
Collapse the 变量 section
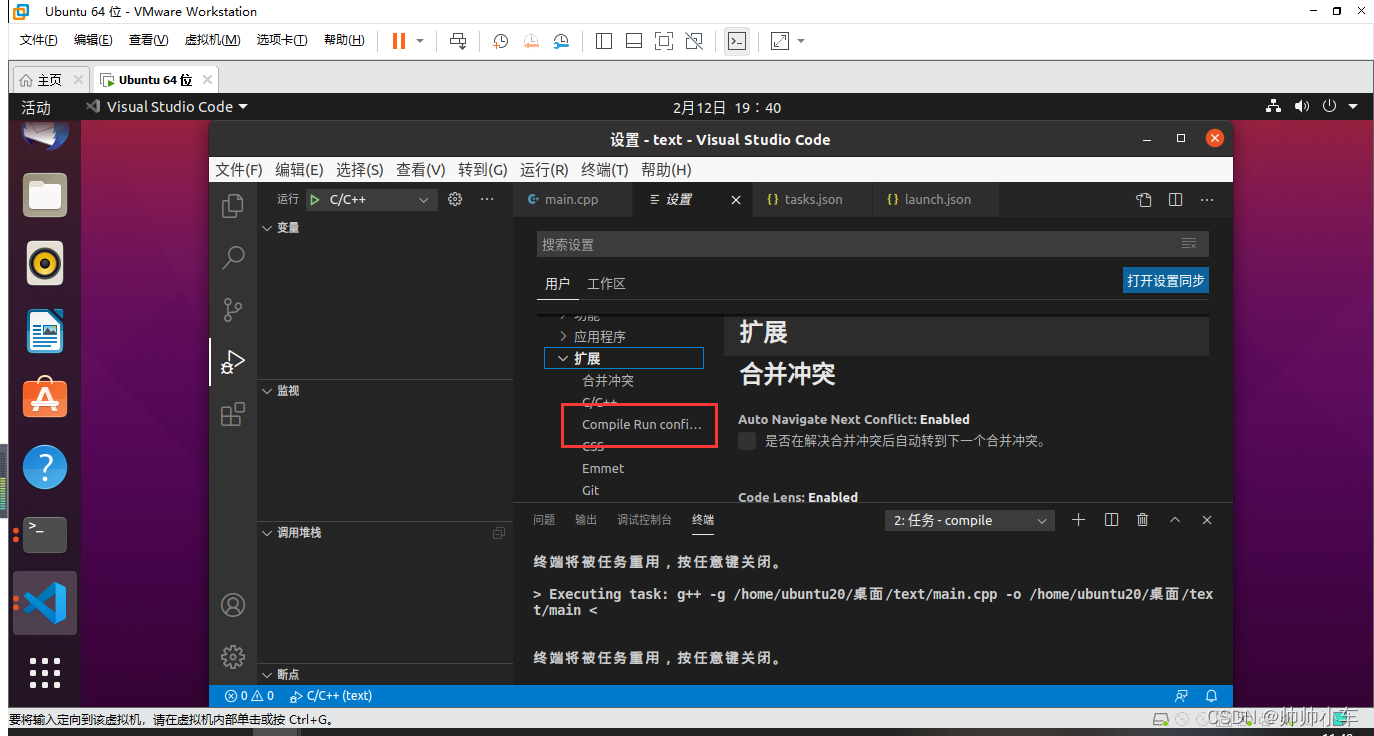(267, 228)
